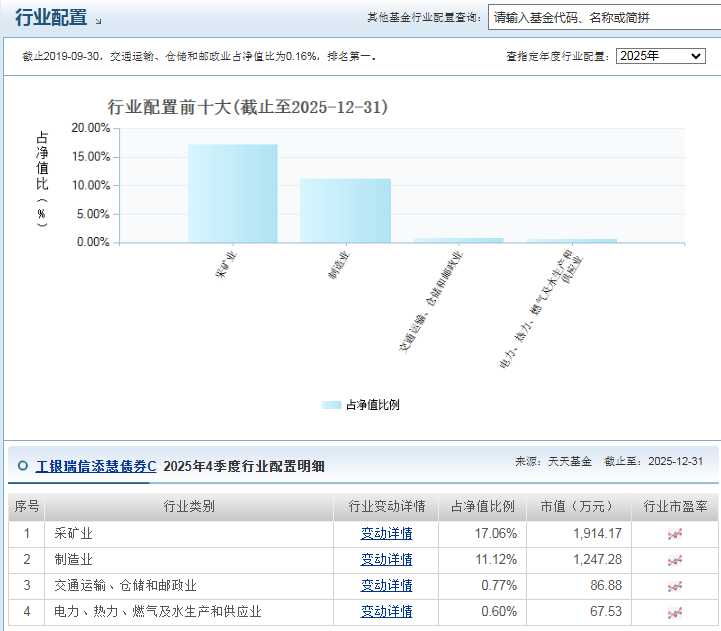
Task: Click the 采矿业 bar in chart
Action: (233, 194)
